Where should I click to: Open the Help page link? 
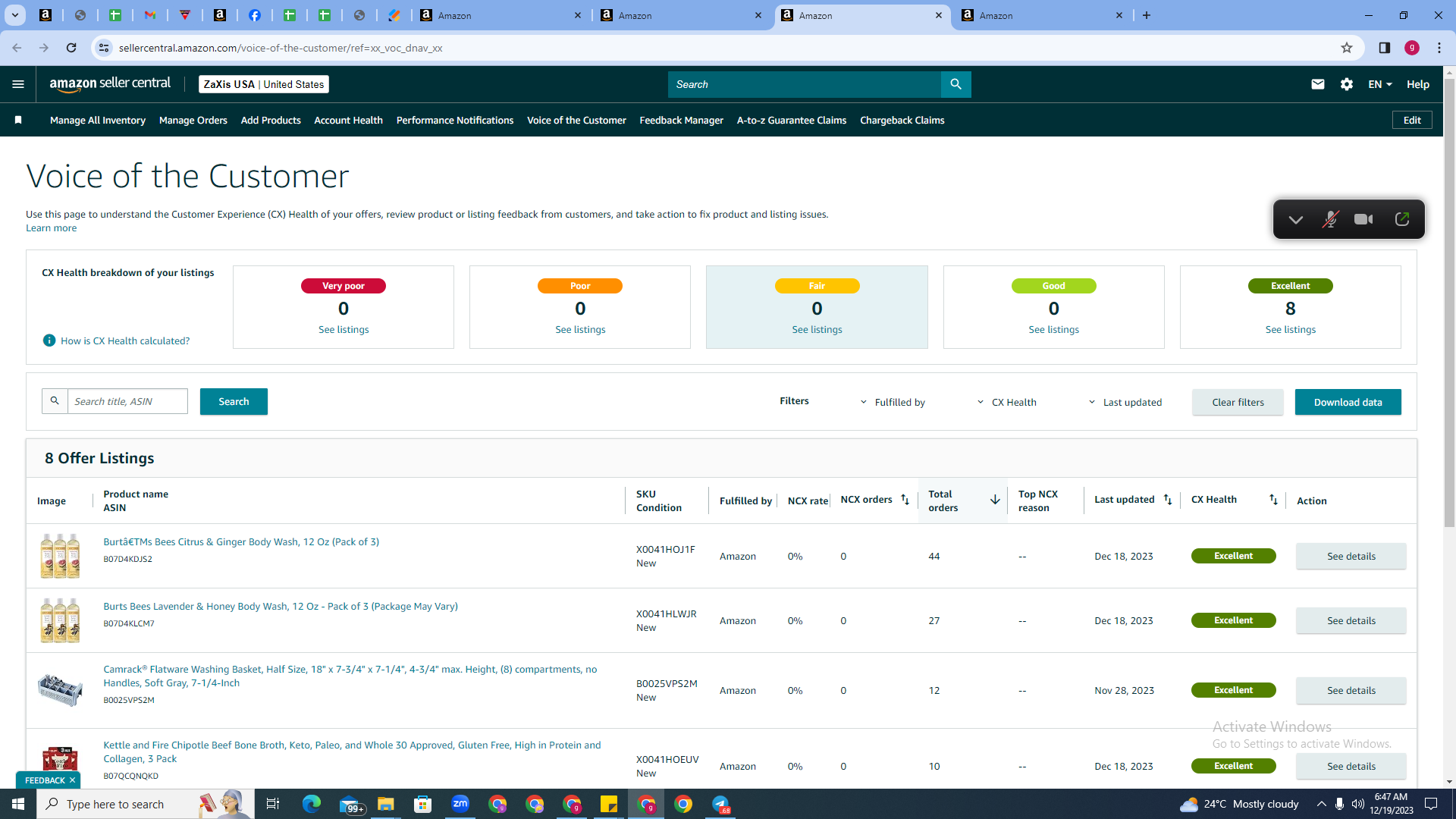tap(1417, 84)
